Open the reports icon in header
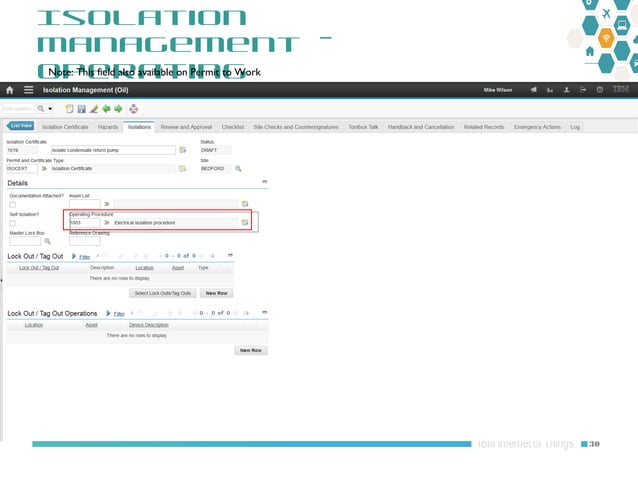638x479 pixels. (550, 90)
